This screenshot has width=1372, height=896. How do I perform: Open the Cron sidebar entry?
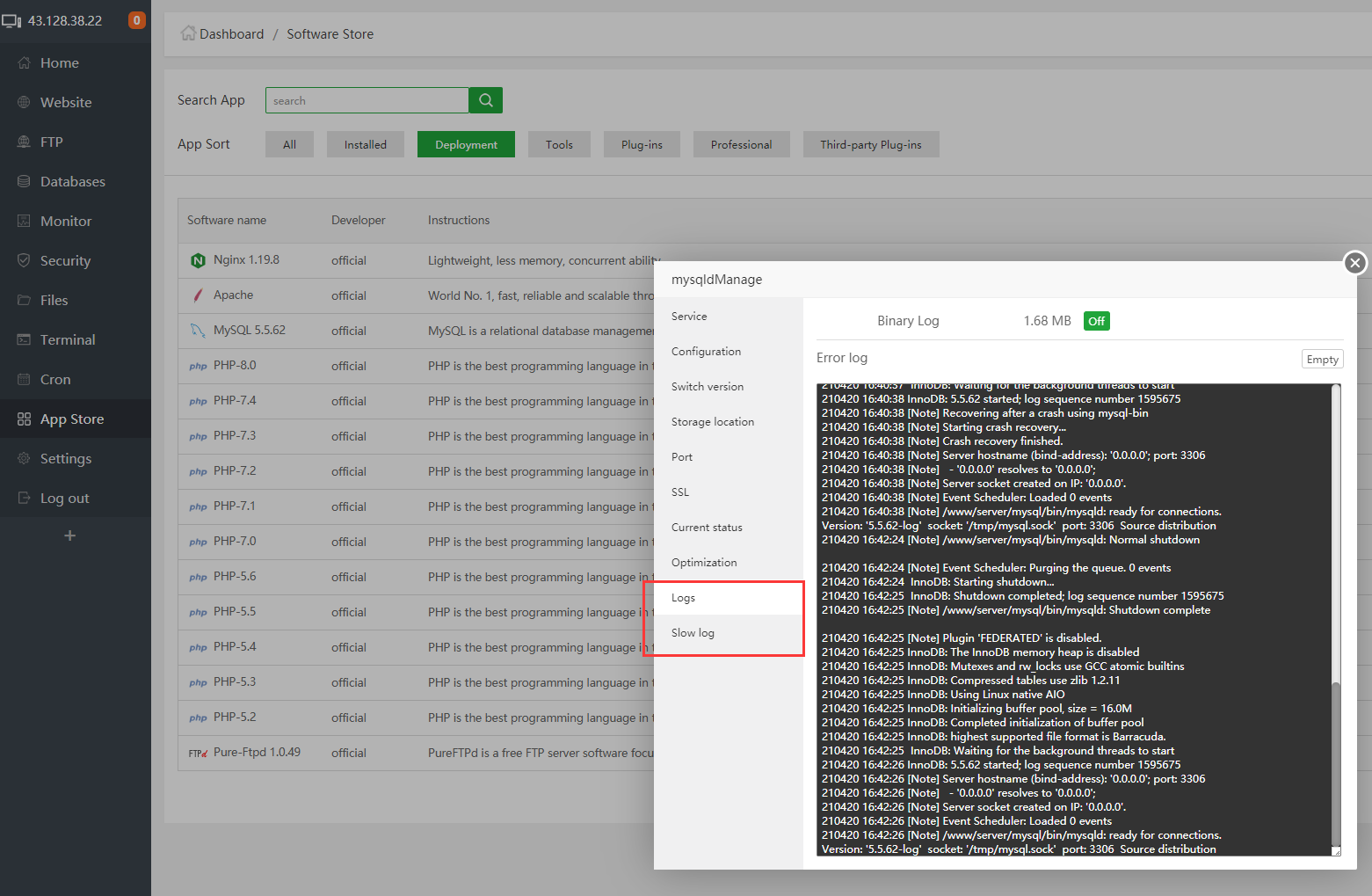55,379
